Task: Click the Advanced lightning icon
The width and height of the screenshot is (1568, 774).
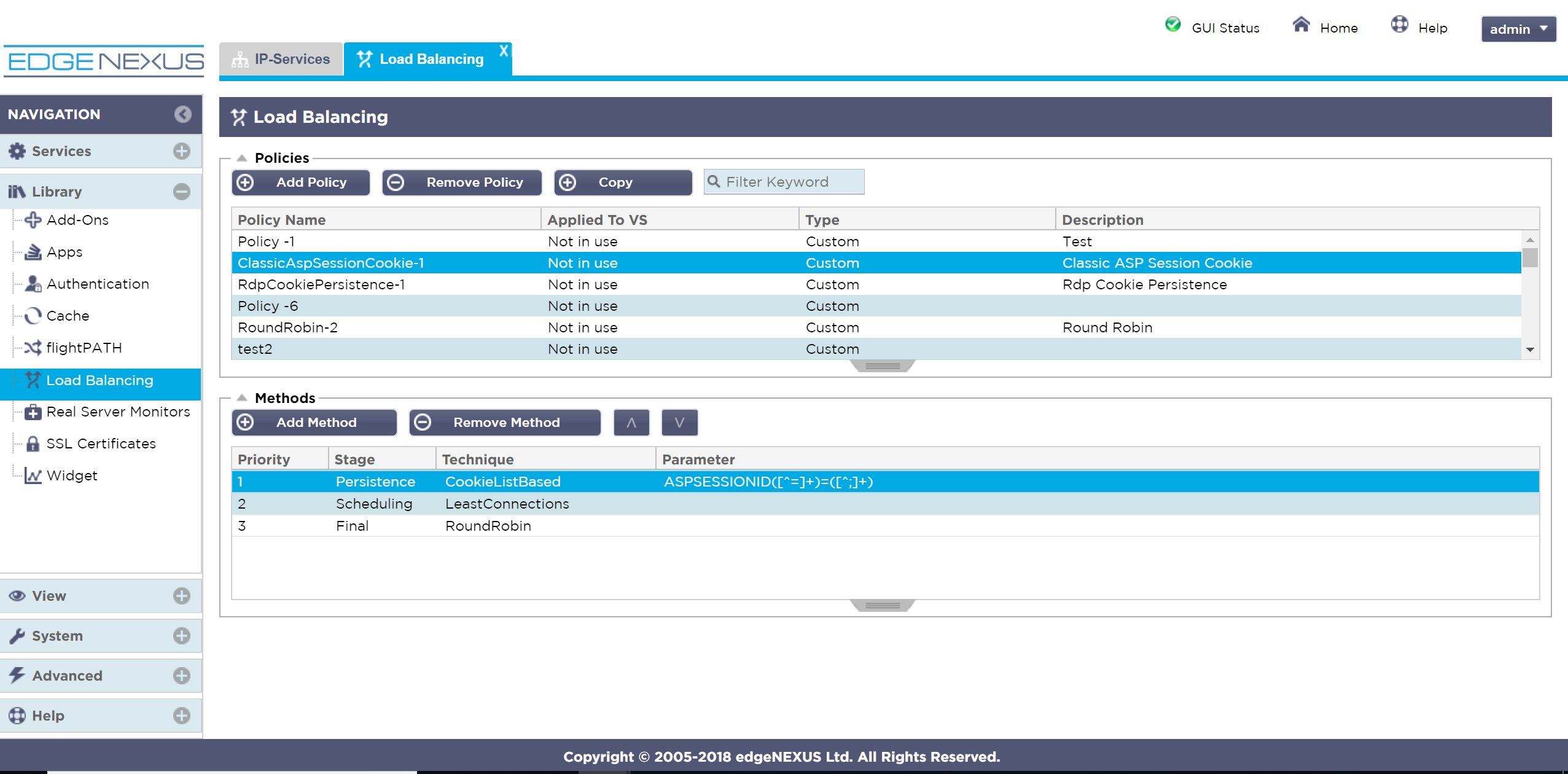Action: 17,676
